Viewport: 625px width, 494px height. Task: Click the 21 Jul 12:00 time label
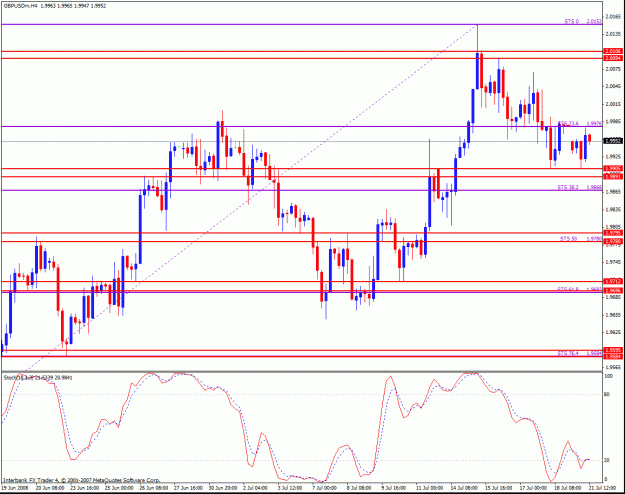point(603,488)
